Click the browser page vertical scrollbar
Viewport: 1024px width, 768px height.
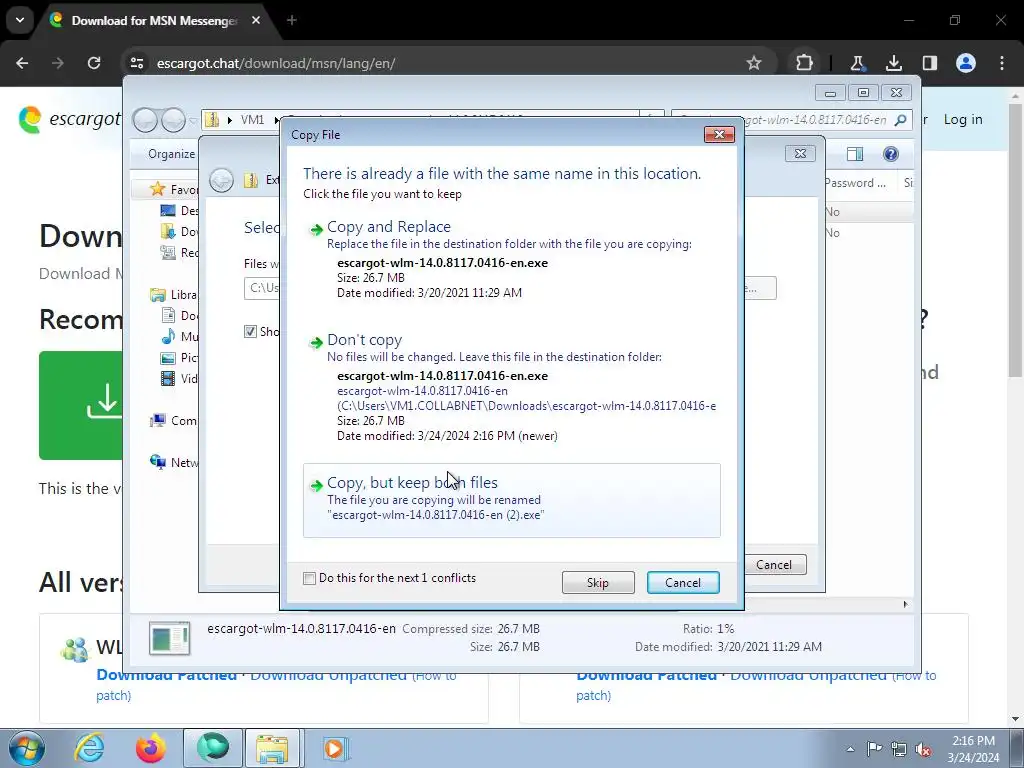click(x=1015, y=239)
